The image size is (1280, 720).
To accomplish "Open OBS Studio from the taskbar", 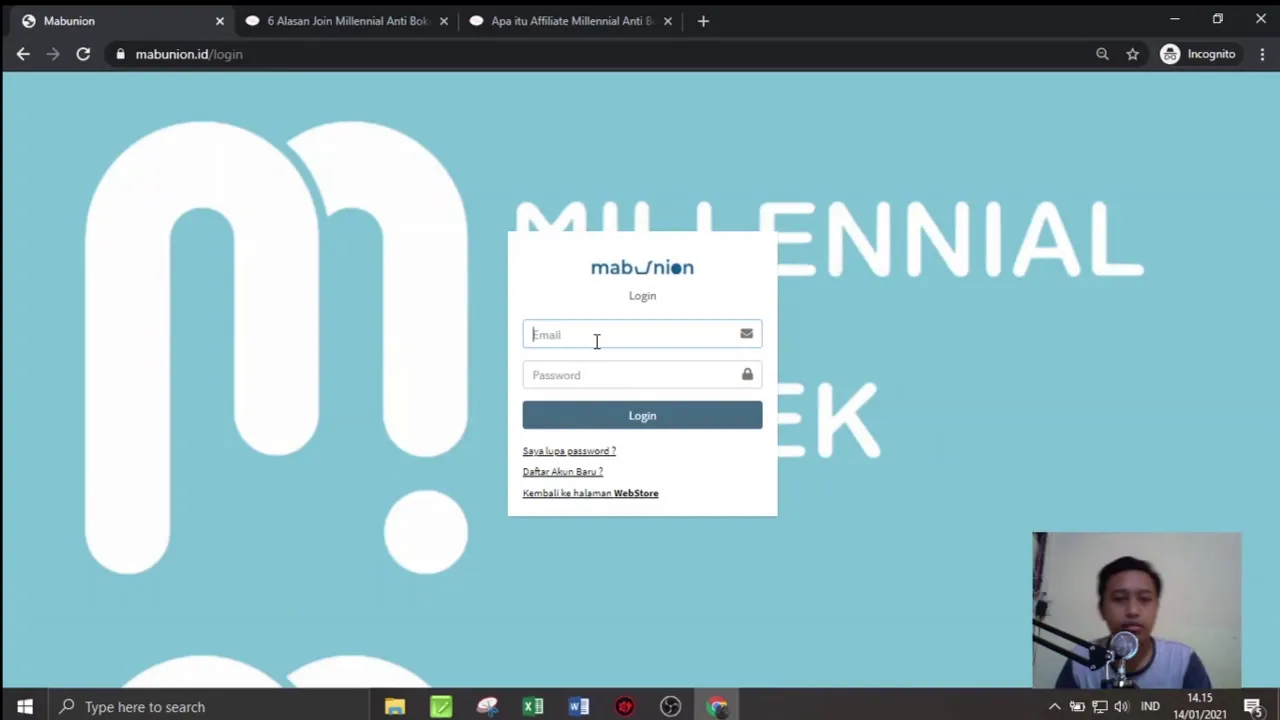I will pos(671,707).
